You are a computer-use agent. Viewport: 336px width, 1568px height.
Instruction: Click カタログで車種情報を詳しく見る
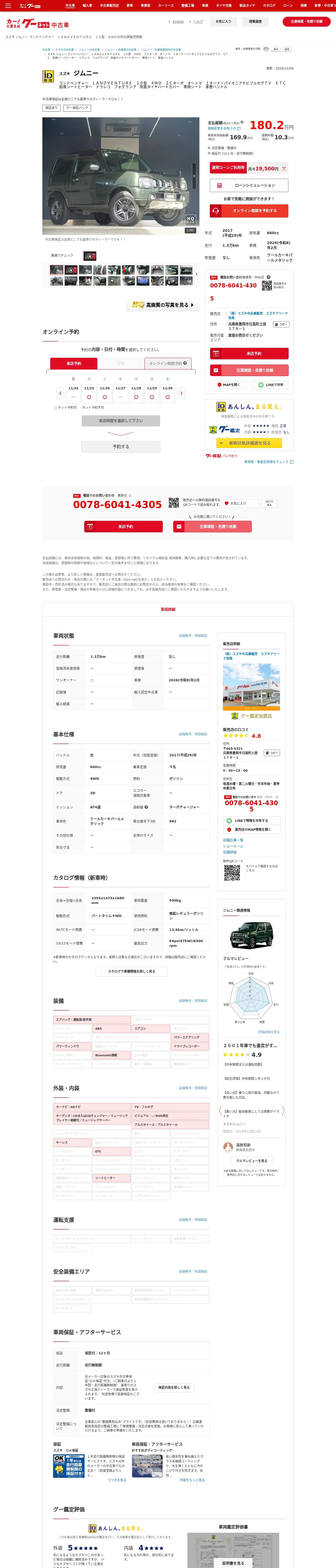131,971
